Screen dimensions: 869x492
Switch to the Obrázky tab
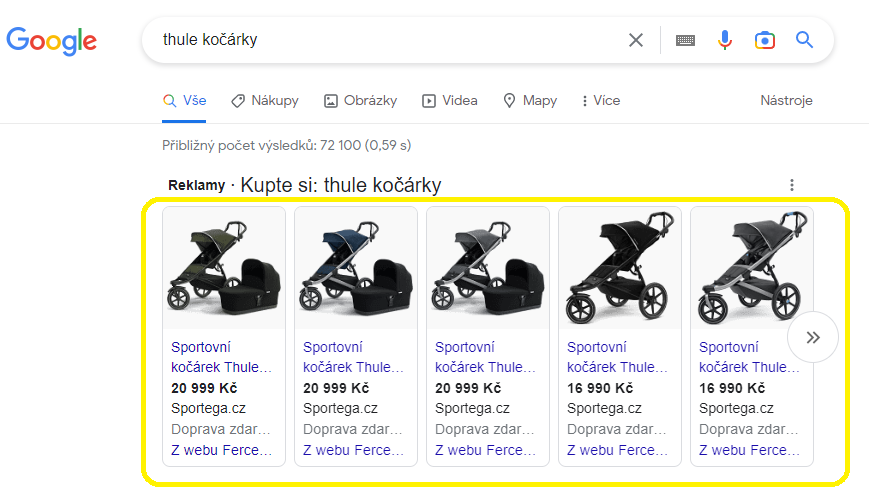[x=360, y=101]
